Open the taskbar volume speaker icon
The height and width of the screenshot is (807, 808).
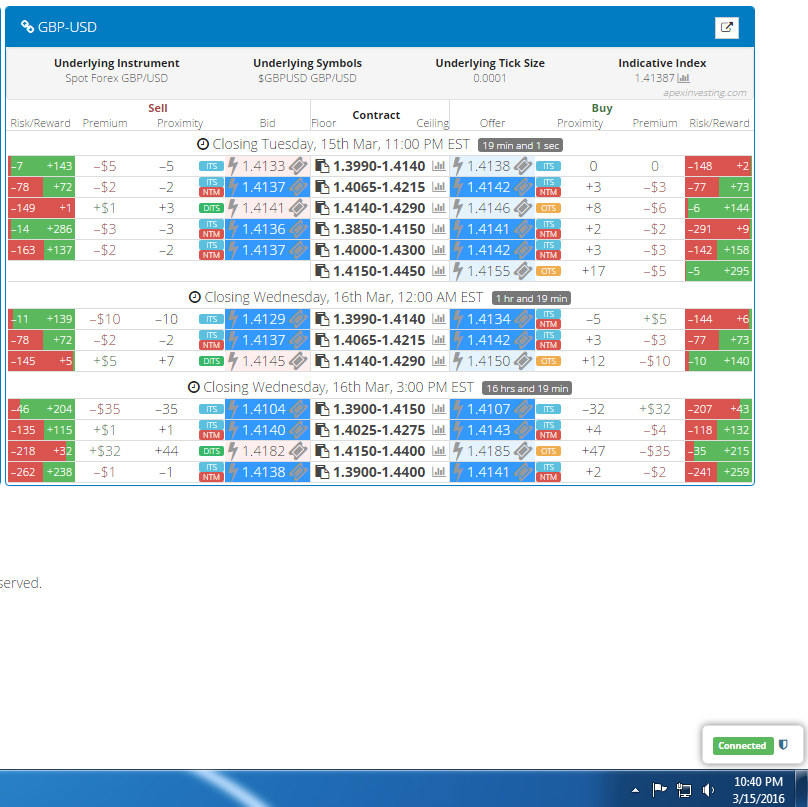pyautogui.click(x=709, y=789)
